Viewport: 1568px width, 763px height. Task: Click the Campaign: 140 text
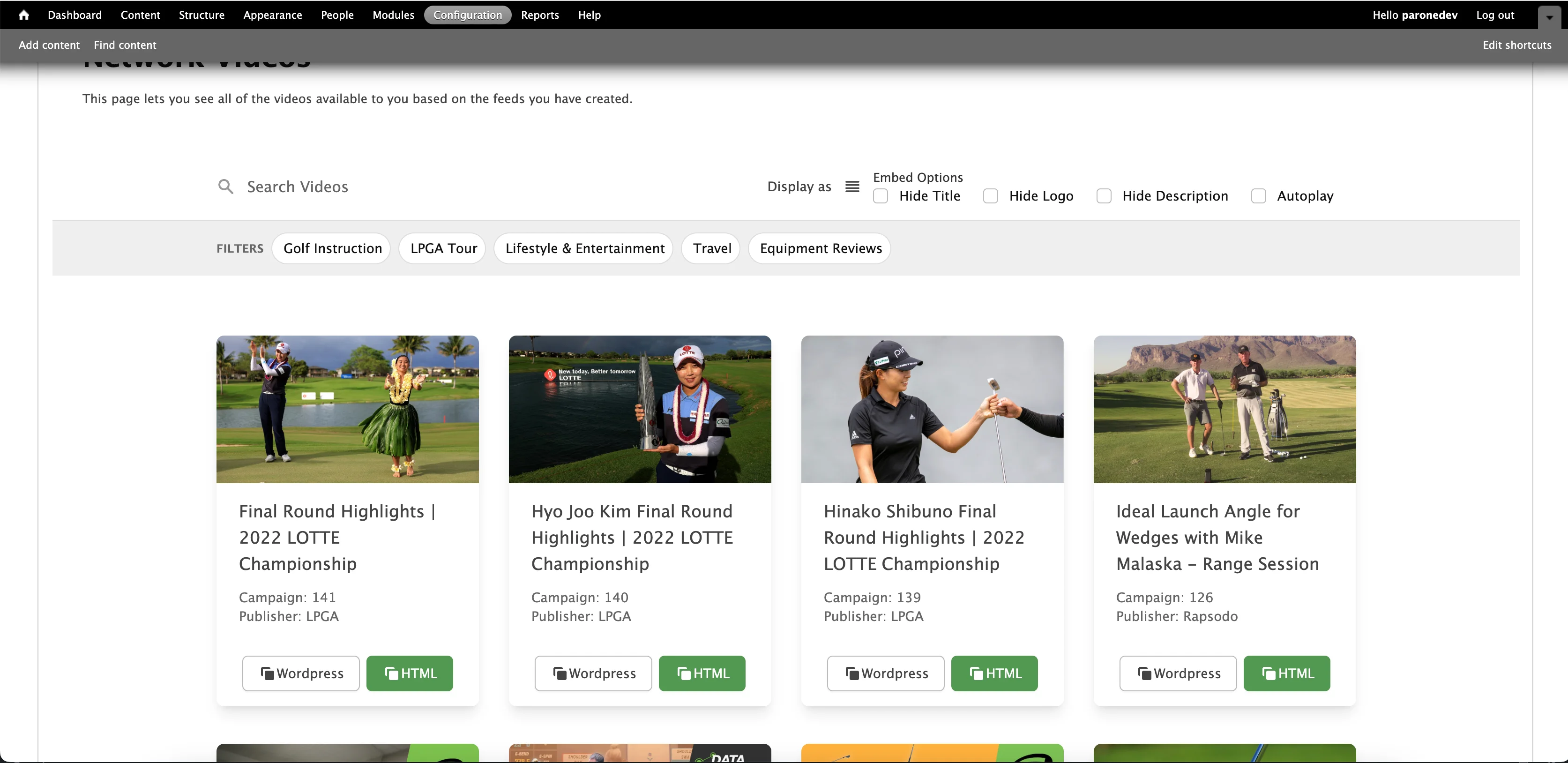click(580, 598)
